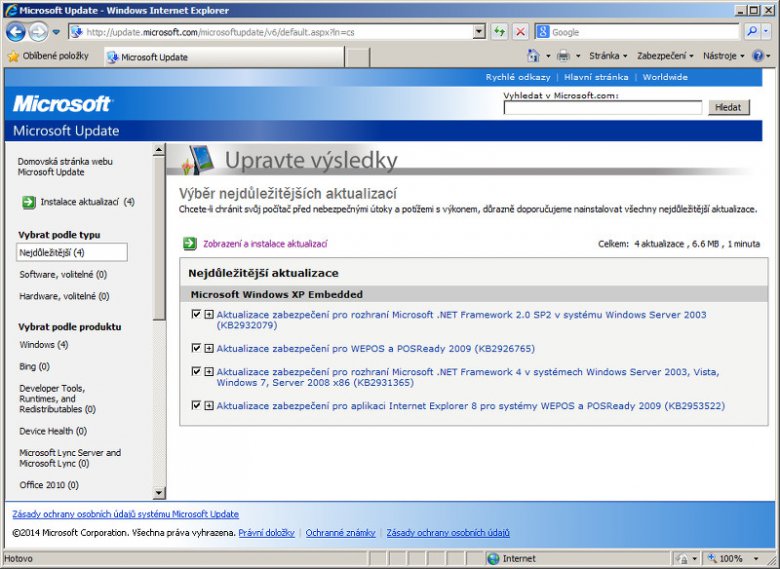
Task: Click the 100% zoom level control
Action: tap(733, 559)
